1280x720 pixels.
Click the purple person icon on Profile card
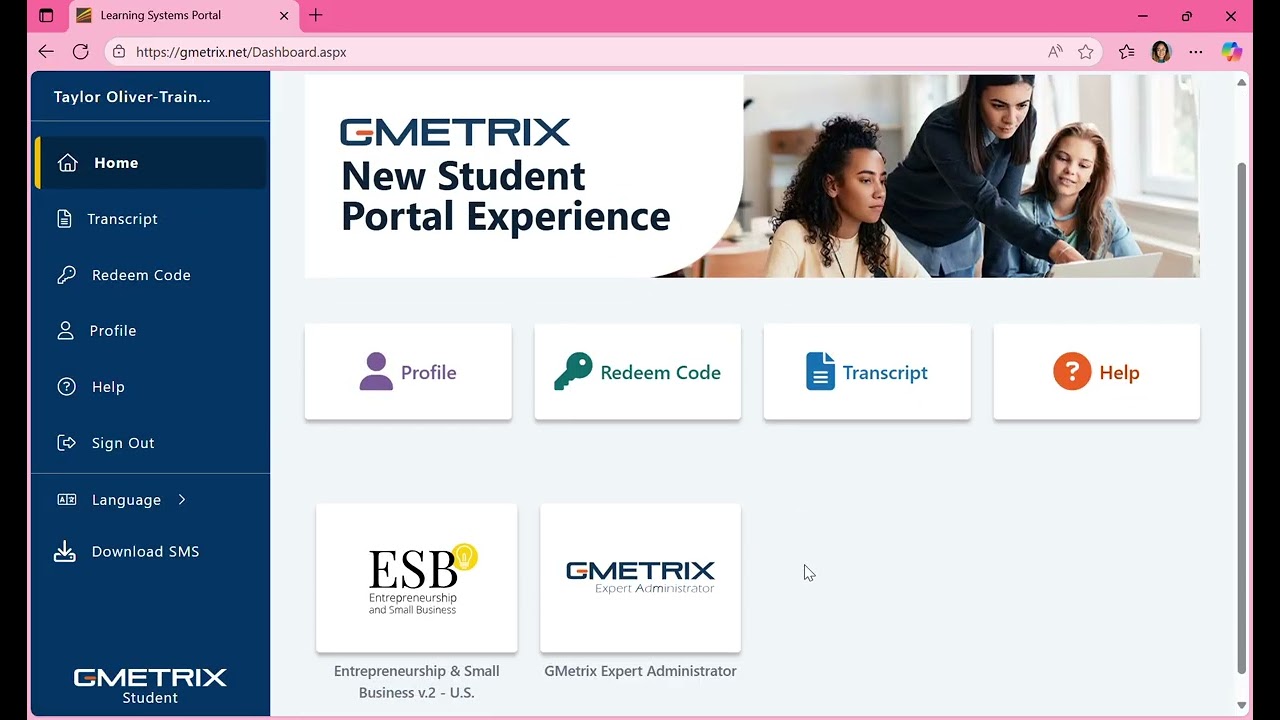point(376,372)
